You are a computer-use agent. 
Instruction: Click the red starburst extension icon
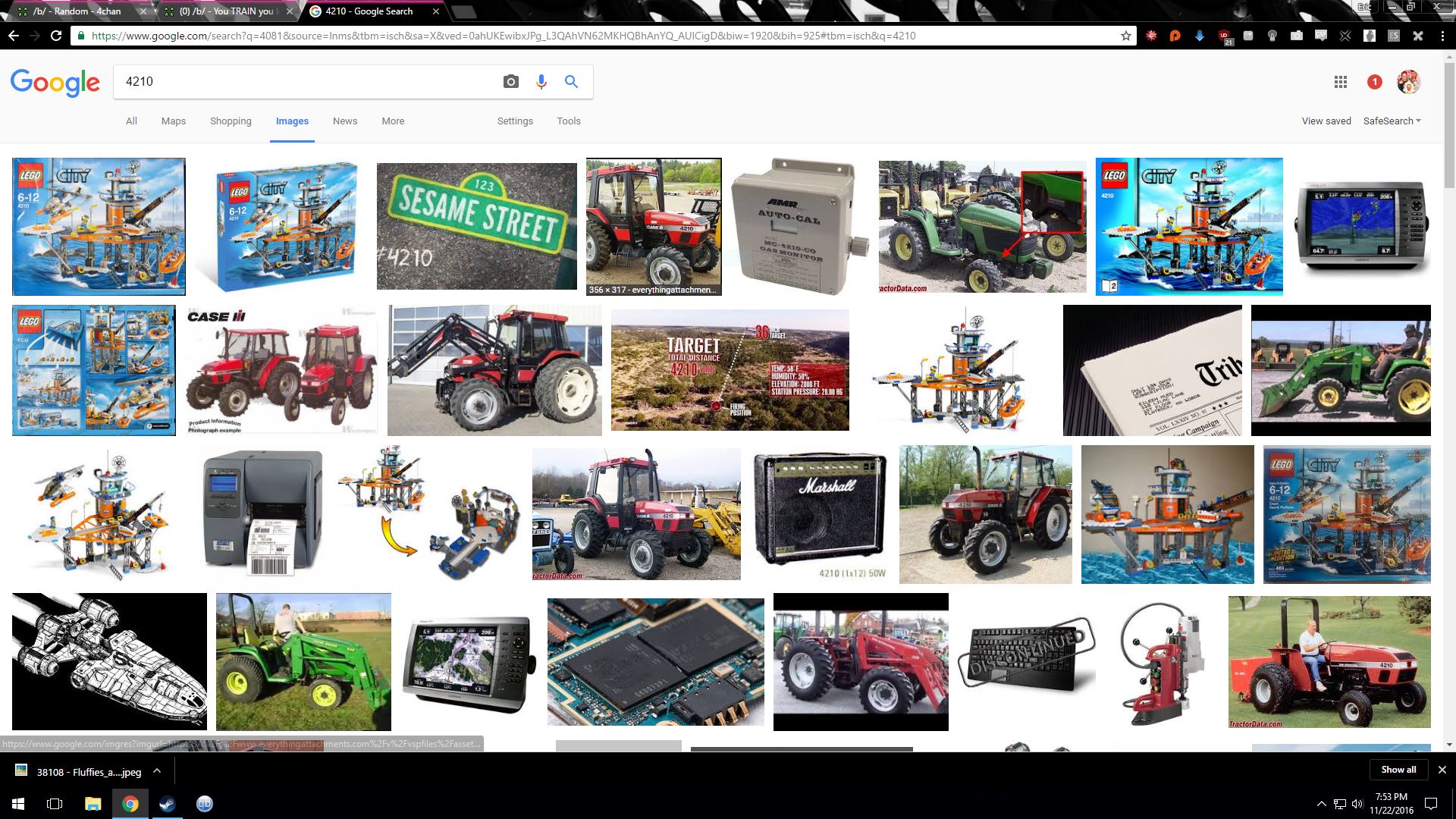(1151, 36)
